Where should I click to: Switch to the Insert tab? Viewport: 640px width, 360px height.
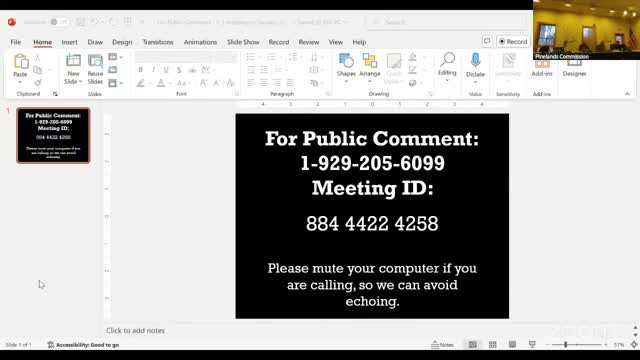point(69,42)
